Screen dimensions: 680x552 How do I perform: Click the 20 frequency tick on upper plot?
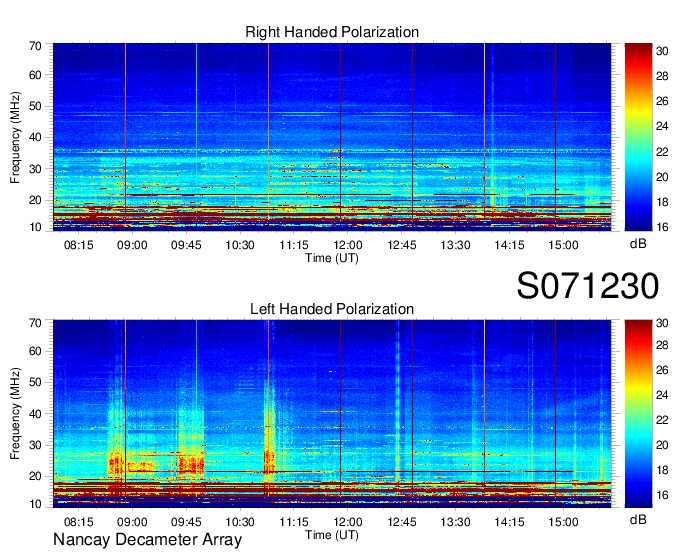pyautogui.click(x=35, y=200)
